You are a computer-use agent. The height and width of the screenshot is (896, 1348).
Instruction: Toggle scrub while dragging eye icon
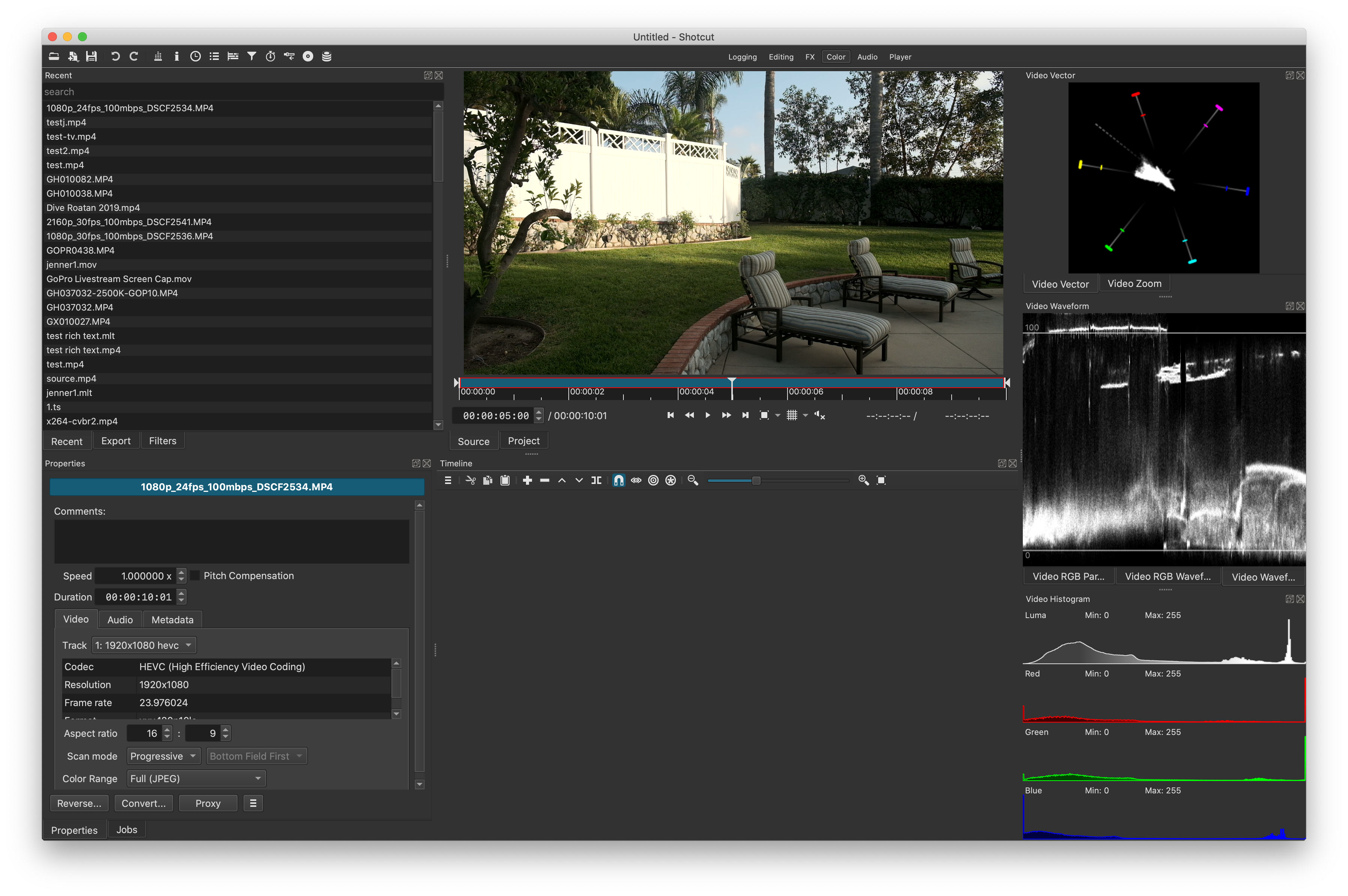click(x=636, y=481)
